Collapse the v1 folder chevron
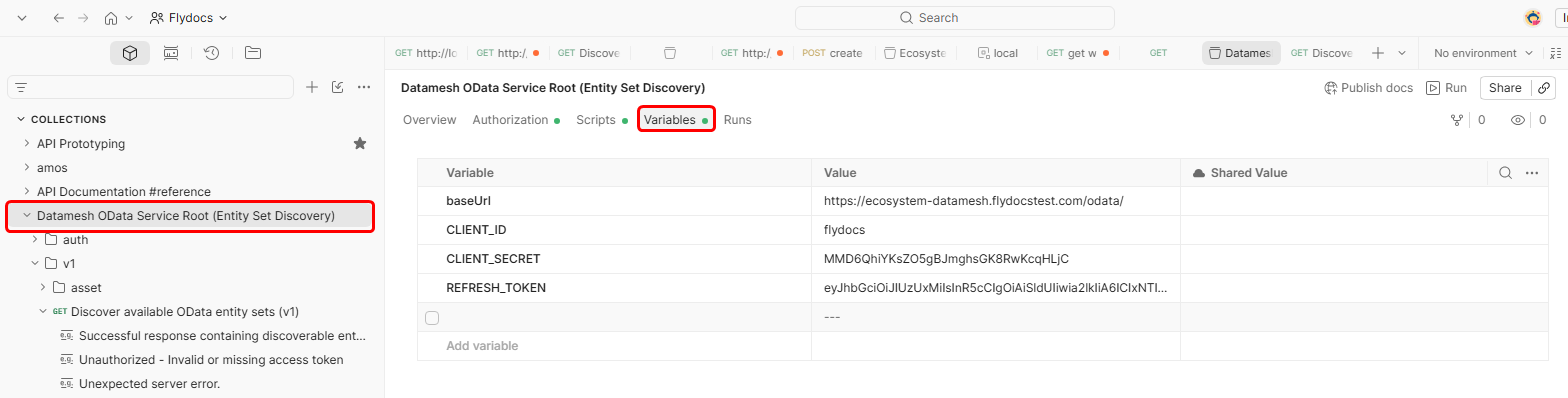 click(x=35, y=264)
